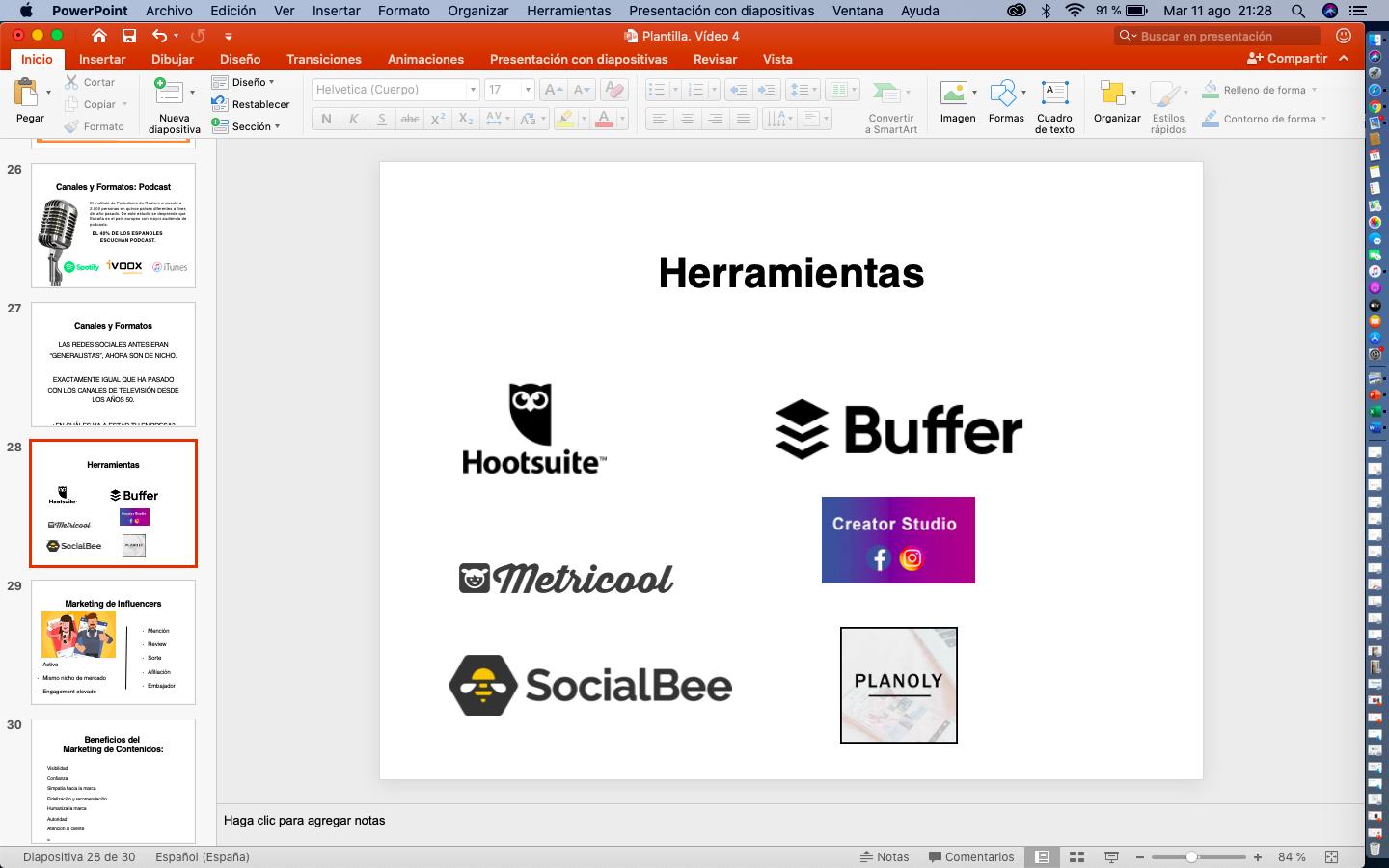1389x868 pixels.
Task: Click the Español (España) language indicator
Action: [x=203, y=856]
